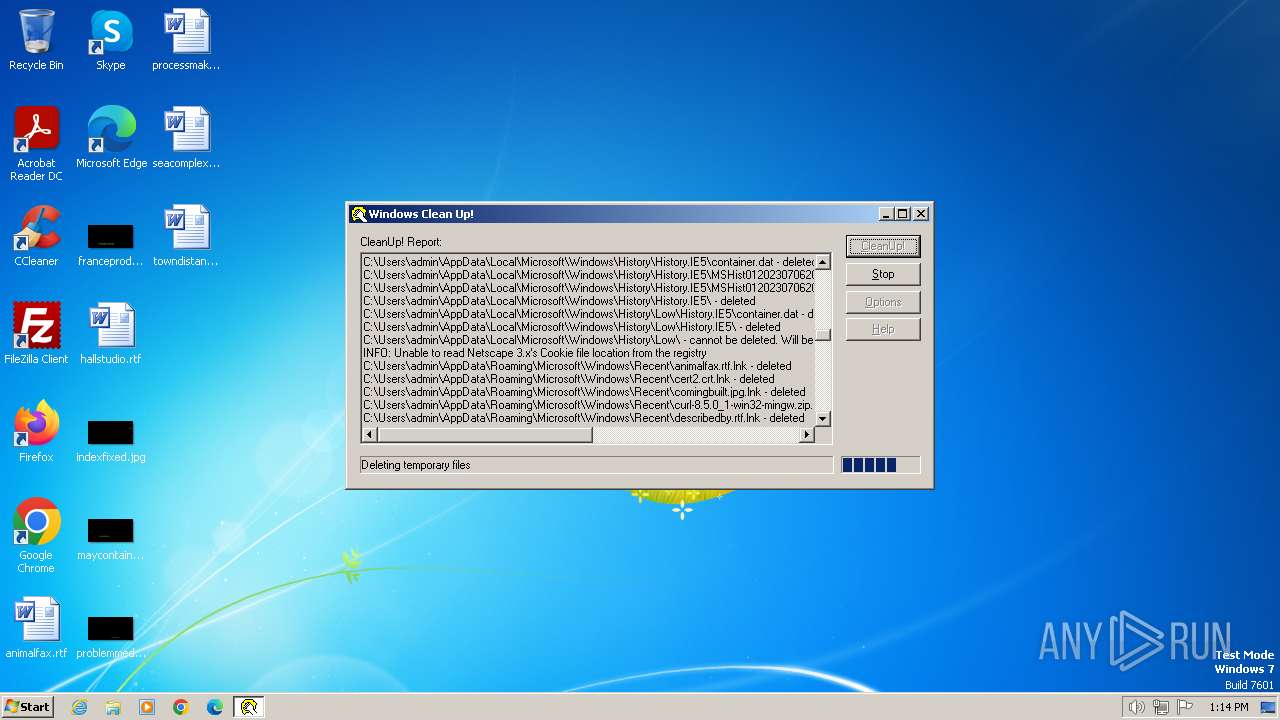Viewport: 1280px width, 720px height.
Task: Maximize the Windows Clean Up window
Action: coord(902,214)
